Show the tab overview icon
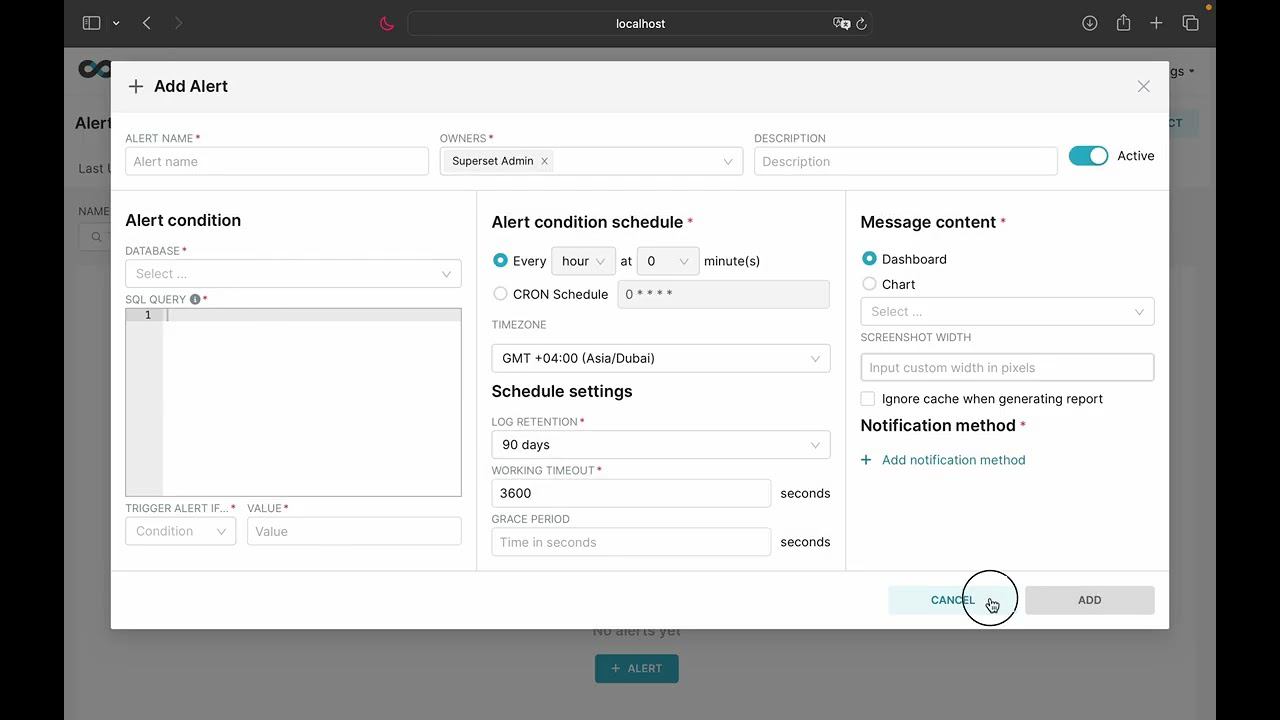The height and width of the screenshot is (720, 1280). pyautogui.click(x=1190, y=23)
